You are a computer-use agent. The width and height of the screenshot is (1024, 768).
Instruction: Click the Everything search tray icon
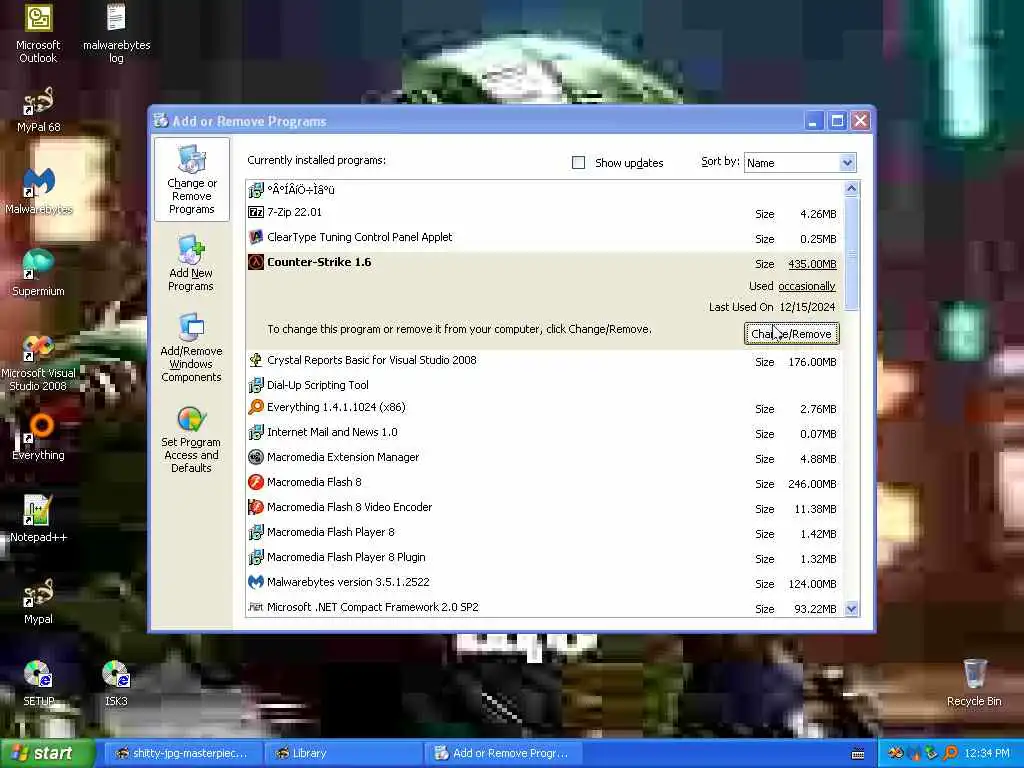(951, 754)
